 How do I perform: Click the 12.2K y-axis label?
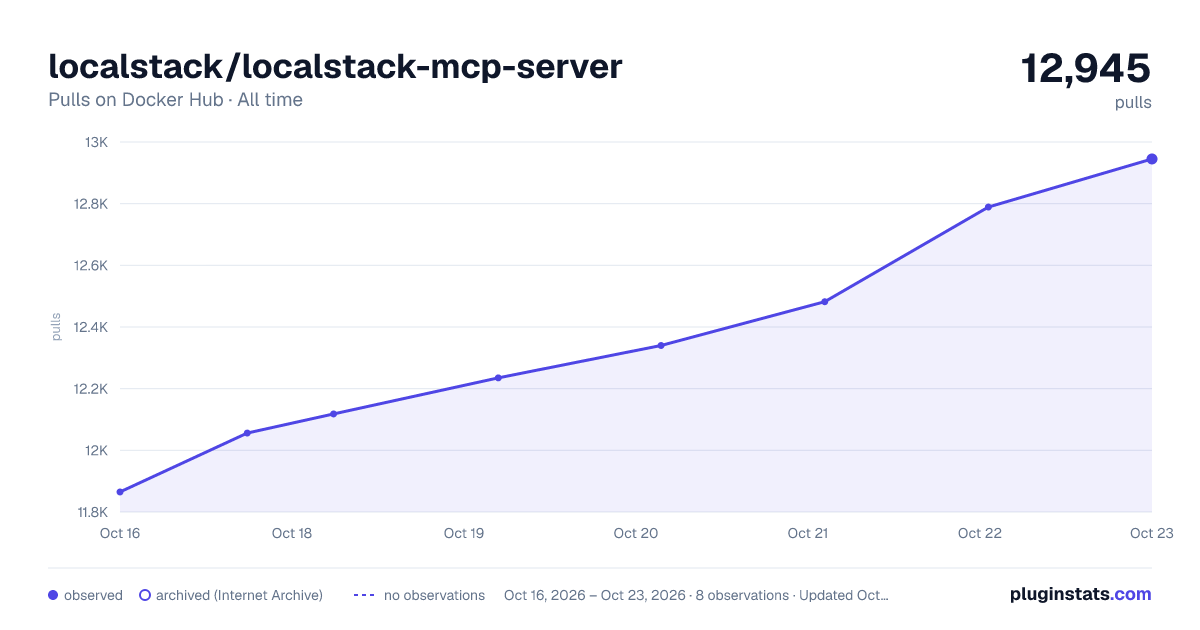[91, 389]
